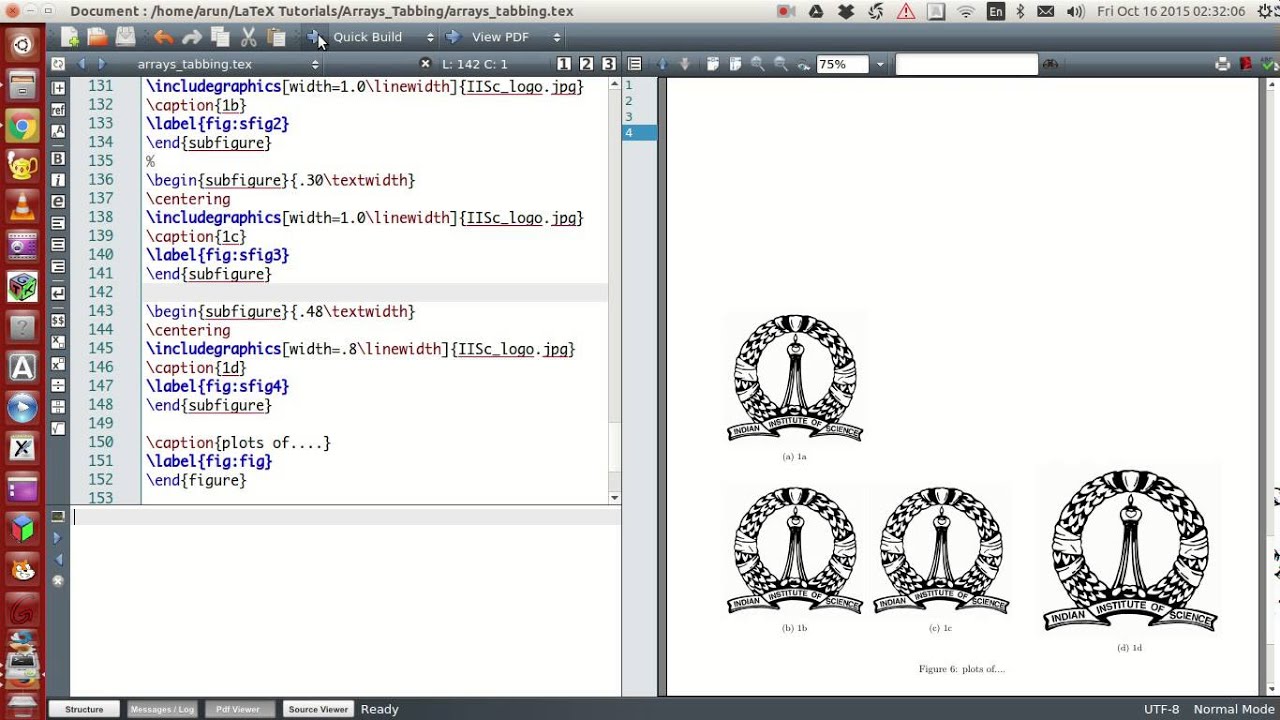Toggle the PDF pages list panel
Image resolution: width=1280 pixels, height=720 pixels.
(x=634, y=64)
